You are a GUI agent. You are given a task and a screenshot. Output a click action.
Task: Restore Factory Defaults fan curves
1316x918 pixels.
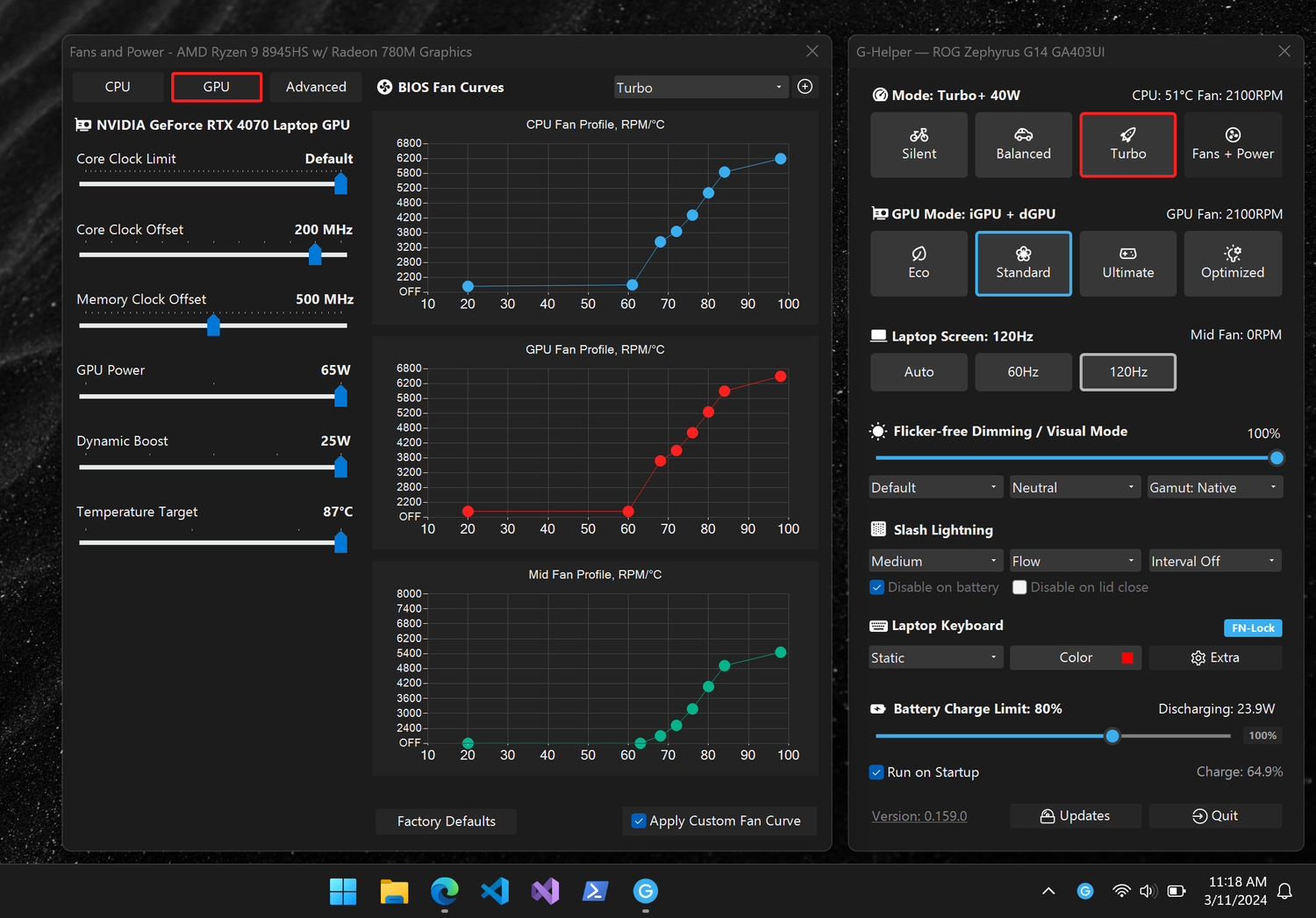click(x=446, y=821)
